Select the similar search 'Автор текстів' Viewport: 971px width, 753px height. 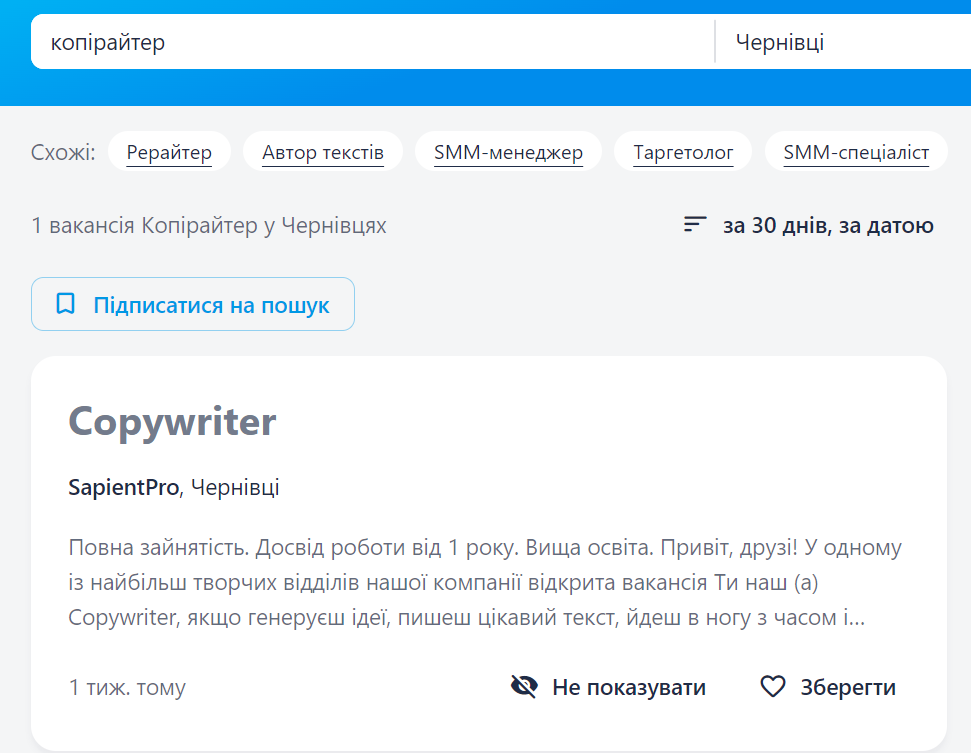tap(322, 152)
